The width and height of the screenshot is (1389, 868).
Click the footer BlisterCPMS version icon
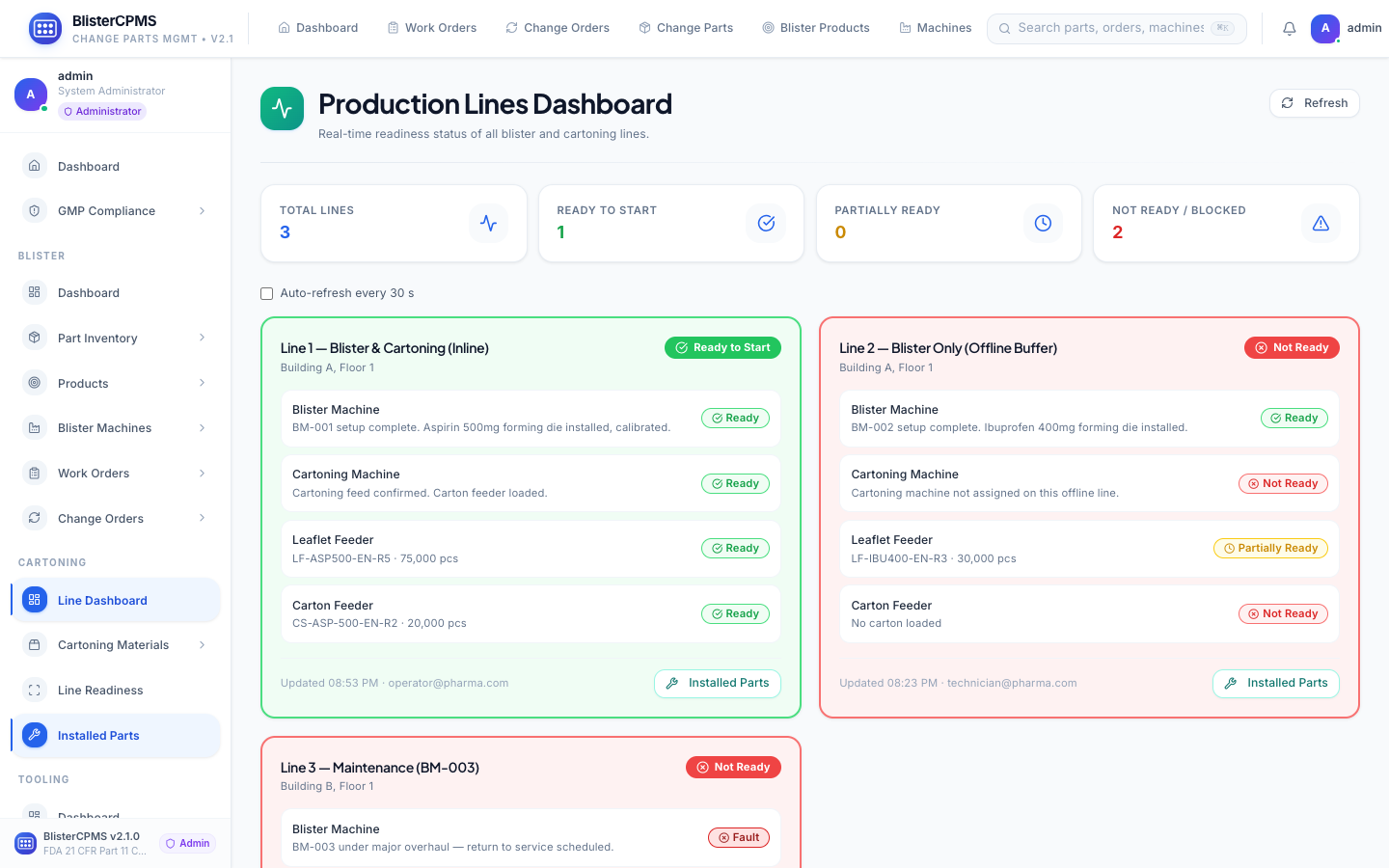[26, 843]
